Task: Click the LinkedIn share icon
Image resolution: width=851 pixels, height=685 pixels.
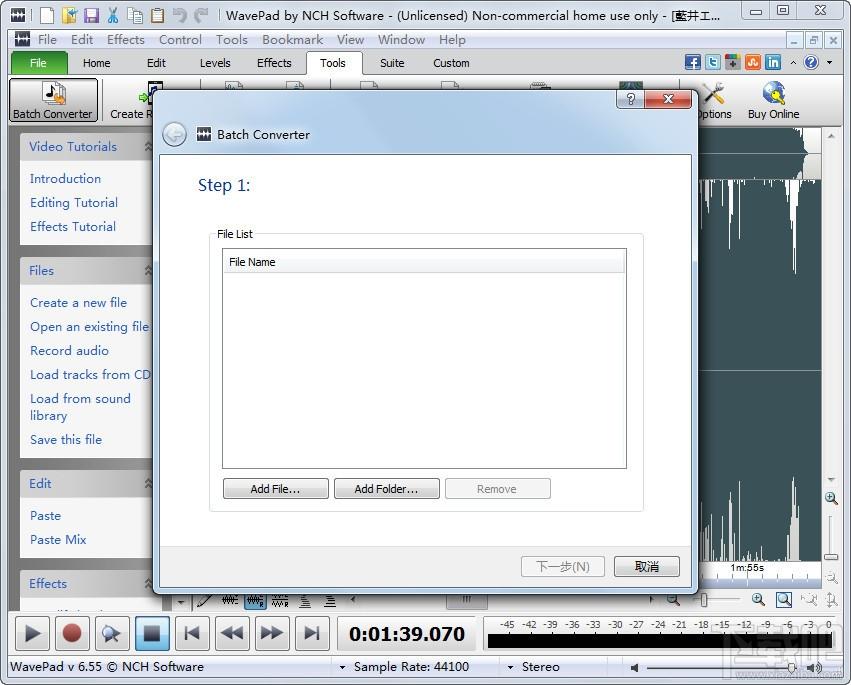Action: point(773,62)
